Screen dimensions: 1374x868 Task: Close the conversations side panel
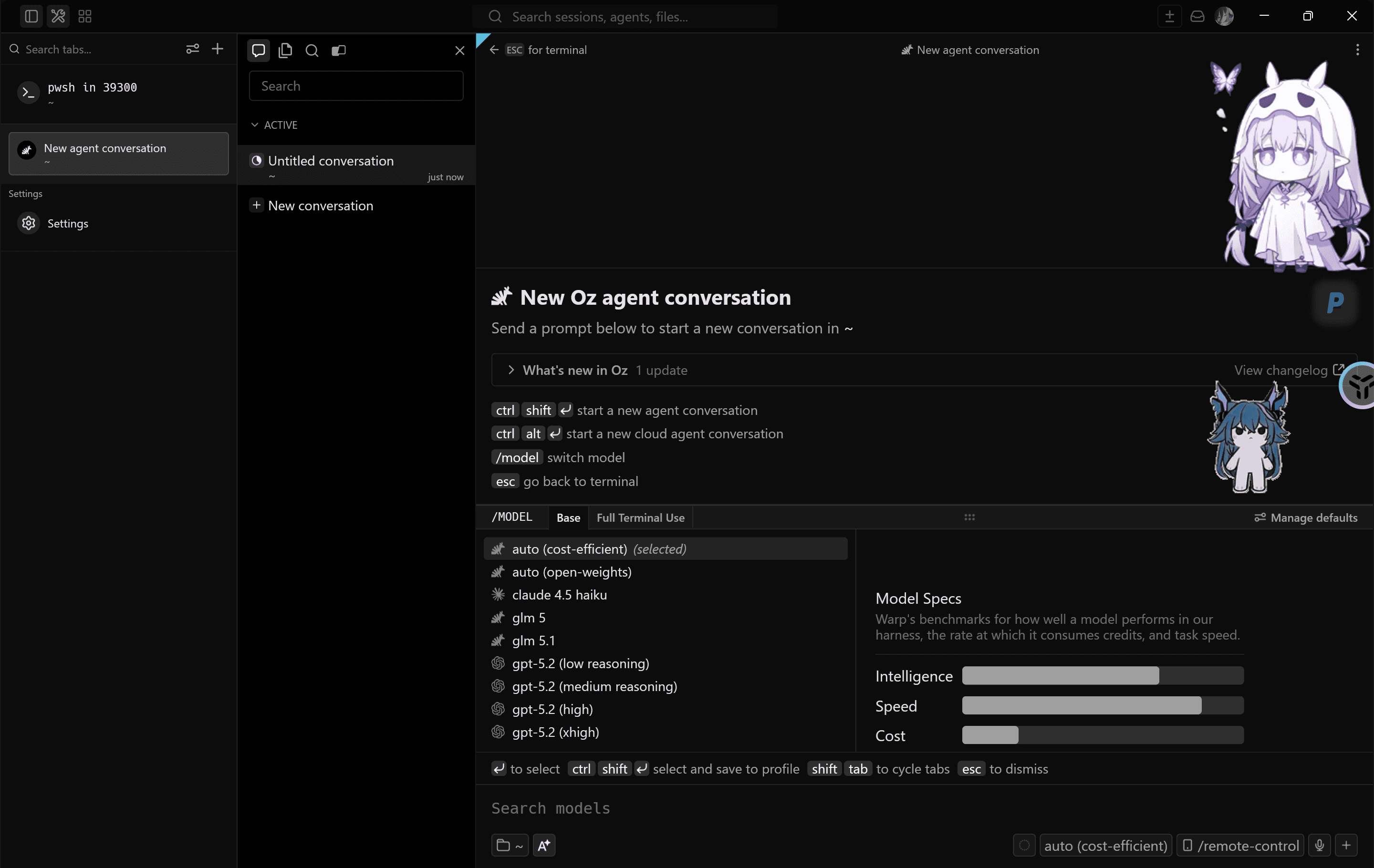(459, 50)
